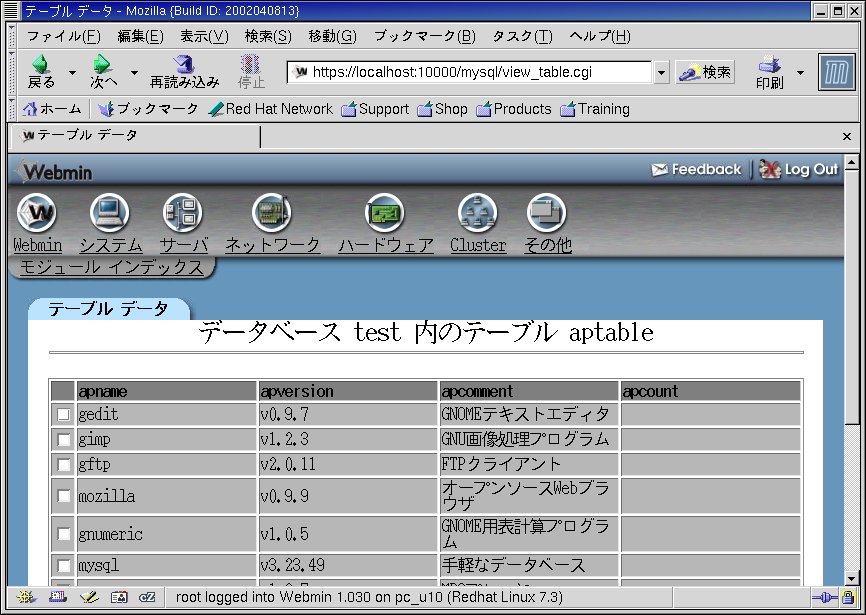
Task: Open the Address Book status bar icon
Action: (x=119, y=597)
